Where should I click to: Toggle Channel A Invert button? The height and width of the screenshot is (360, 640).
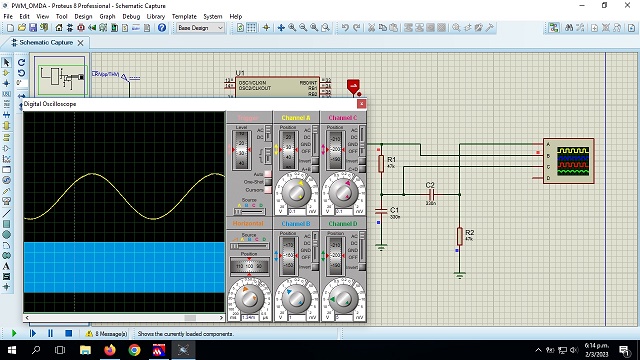315,161
